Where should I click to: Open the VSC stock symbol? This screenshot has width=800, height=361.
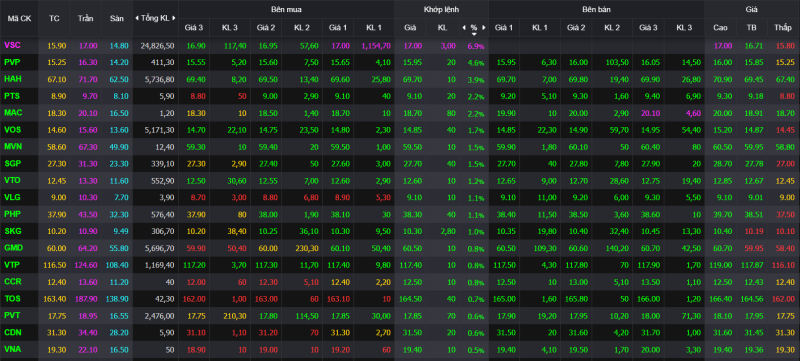click(x=12, y=45)
